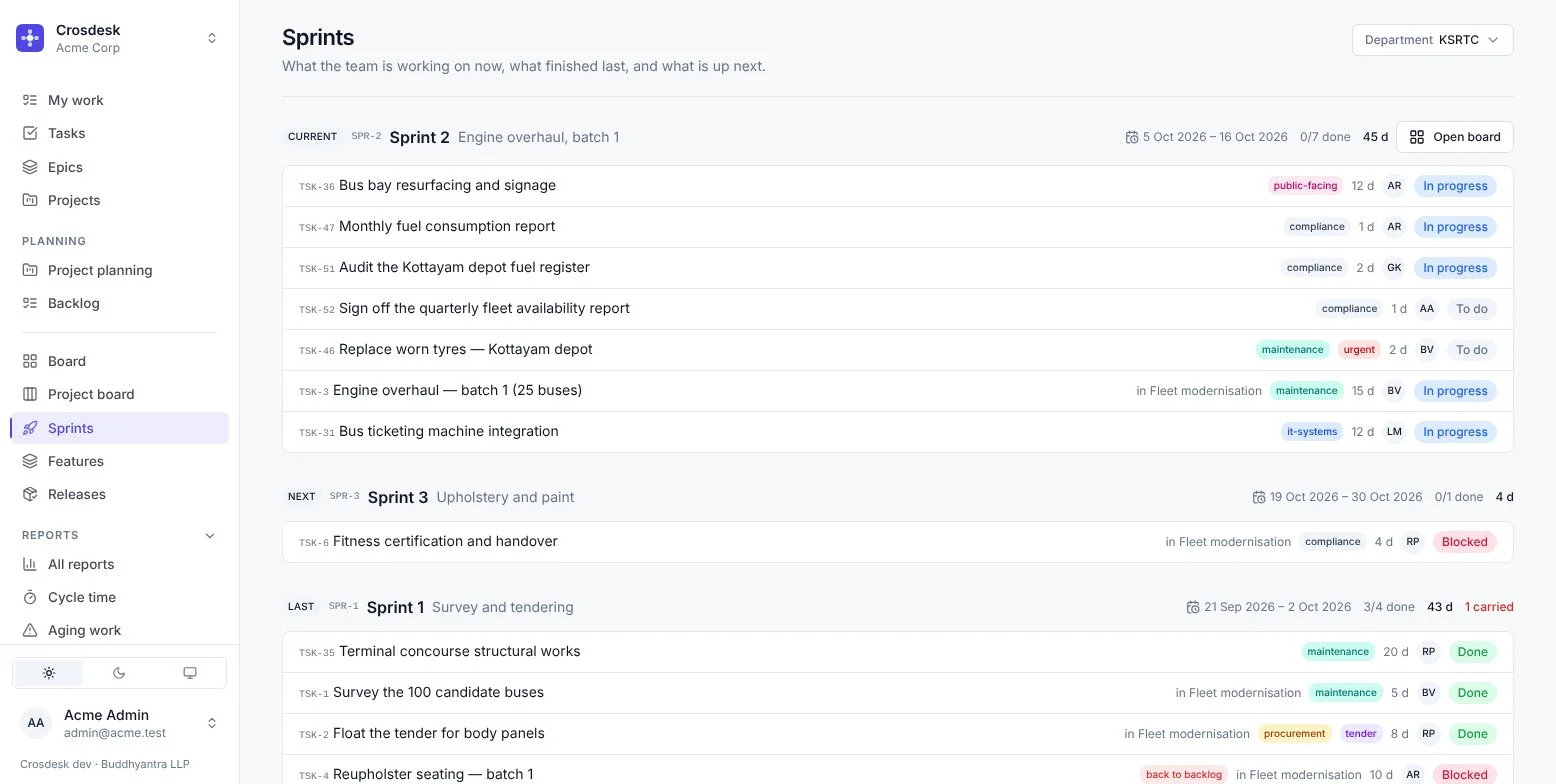
Task: Click the Aging work warning icon
Action: (30, 630)
